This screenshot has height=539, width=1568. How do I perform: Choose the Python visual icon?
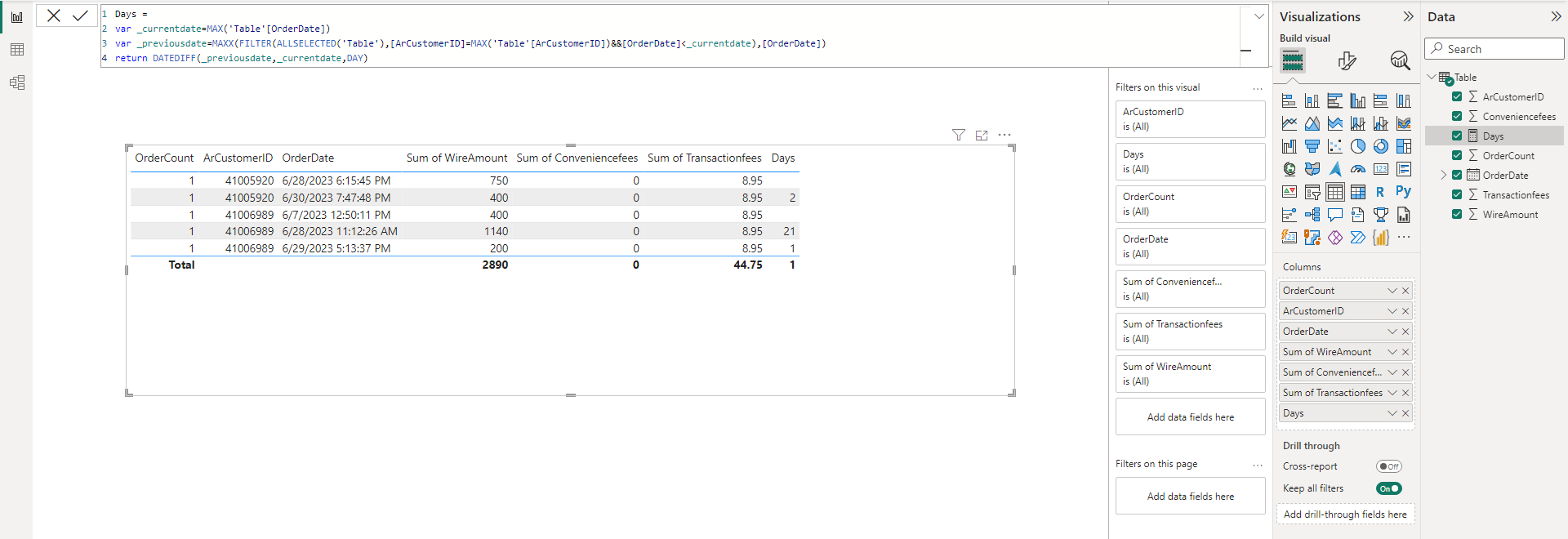click(x=1403, y=192)
